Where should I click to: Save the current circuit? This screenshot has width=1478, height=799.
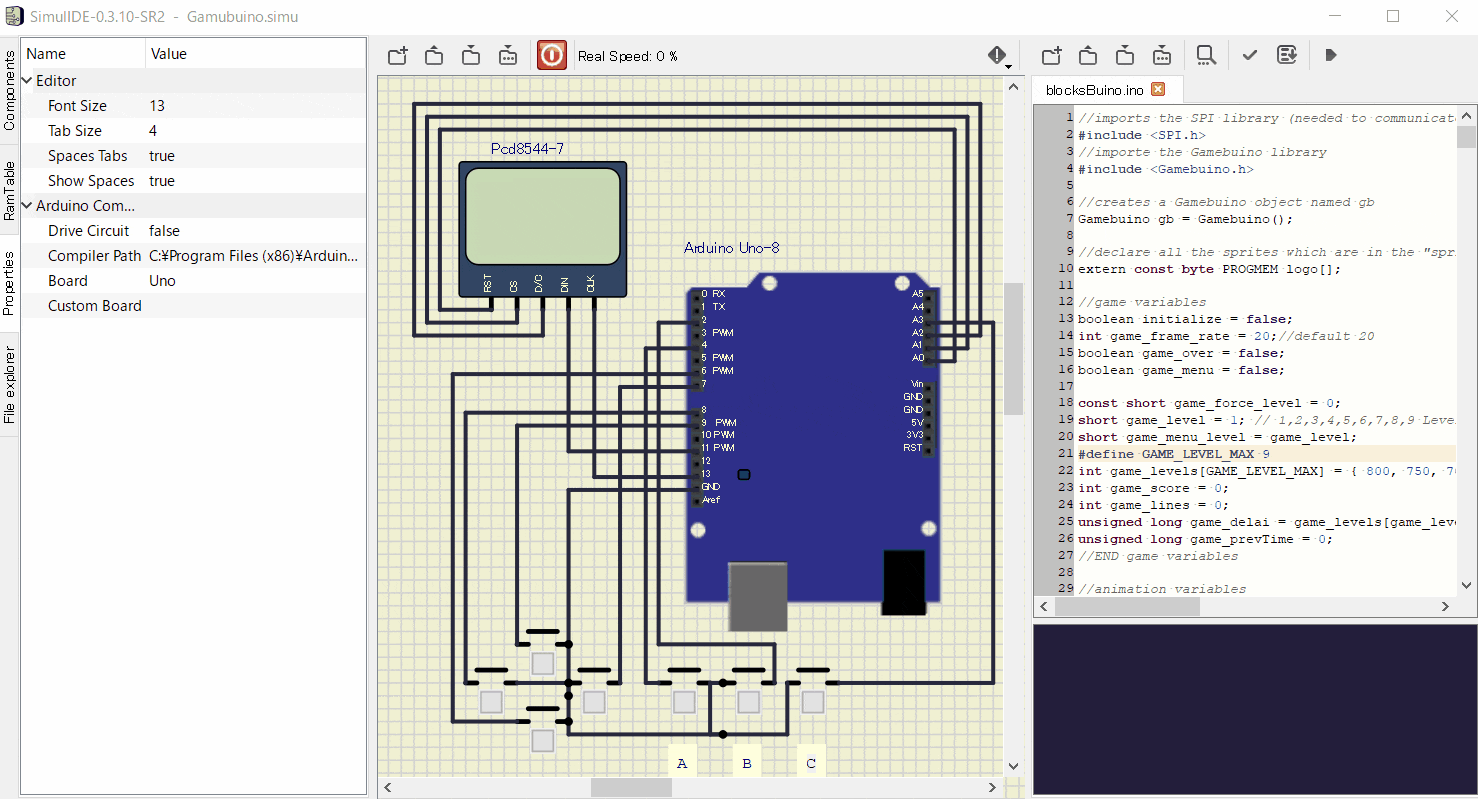[x=470, y=55]
